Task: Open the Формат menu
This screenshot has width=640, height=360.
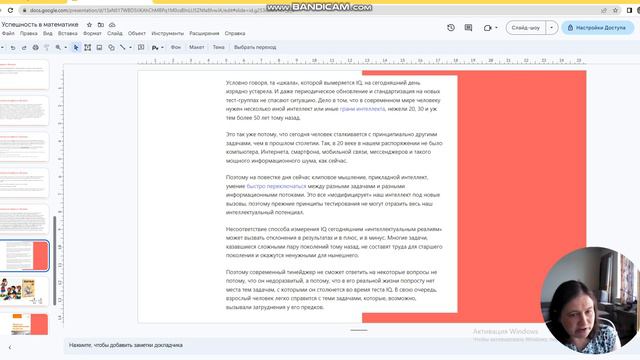Action: click(92, 33)
